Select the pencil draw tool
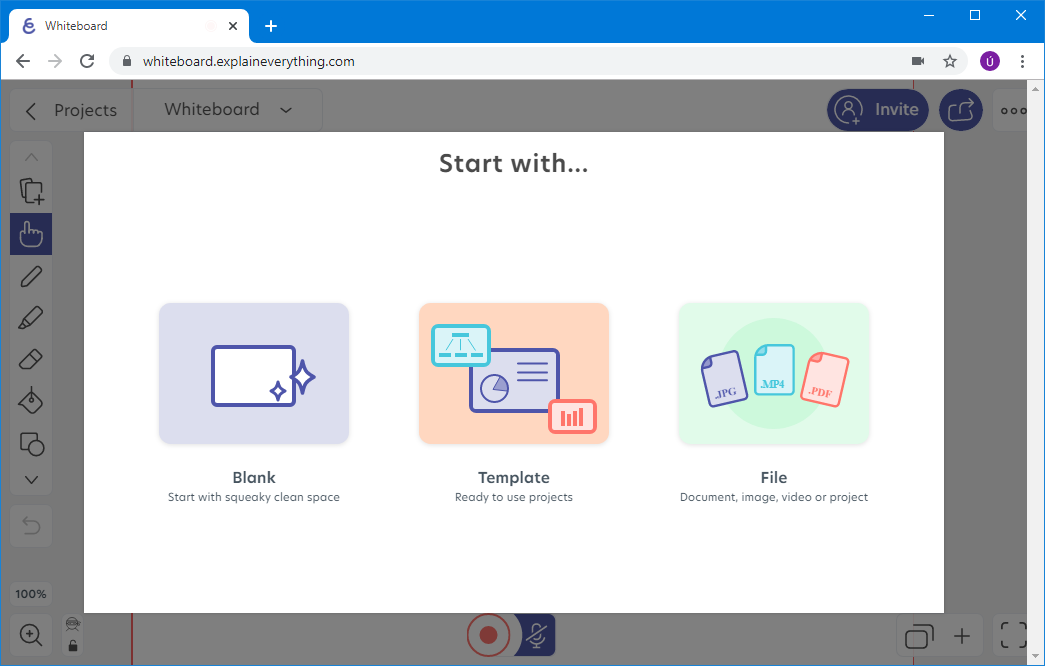 [31, 277]
